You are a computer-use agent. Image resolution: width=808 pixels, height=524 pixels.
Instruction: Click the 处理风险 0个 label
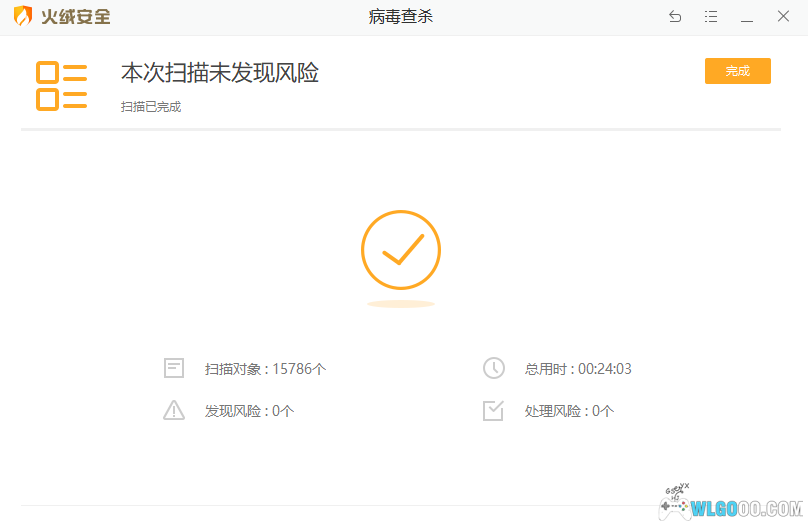569,411
